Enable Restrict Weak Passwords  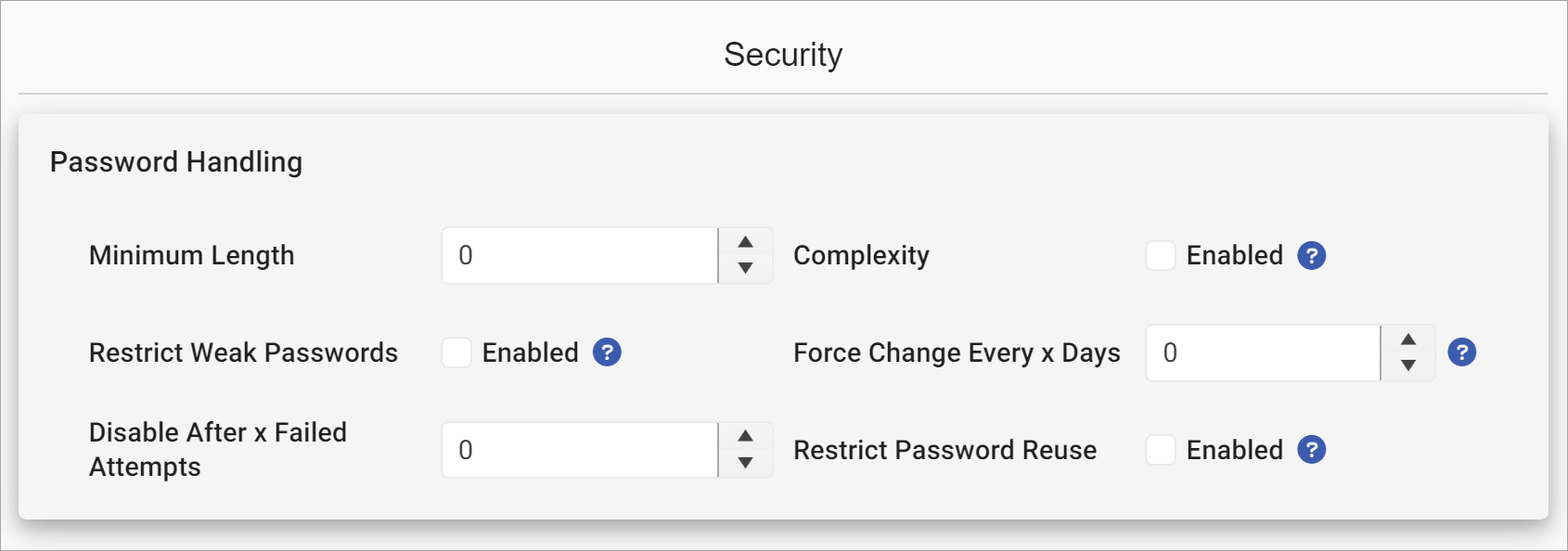click(x=456, y=352)
